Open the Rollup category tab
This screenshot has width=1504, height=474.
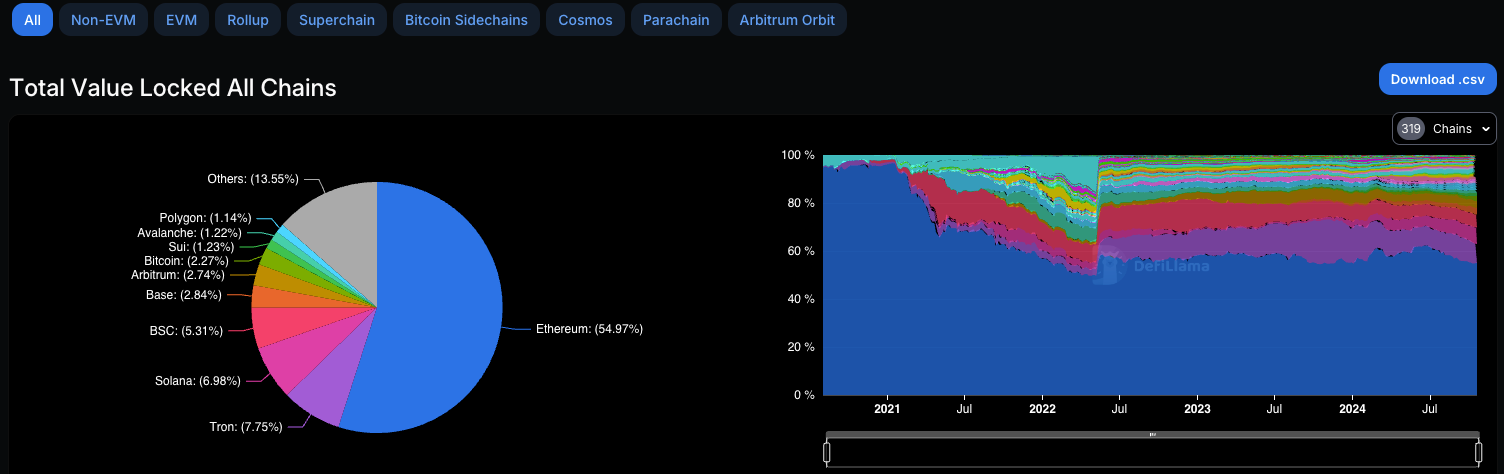coord(248,20)
